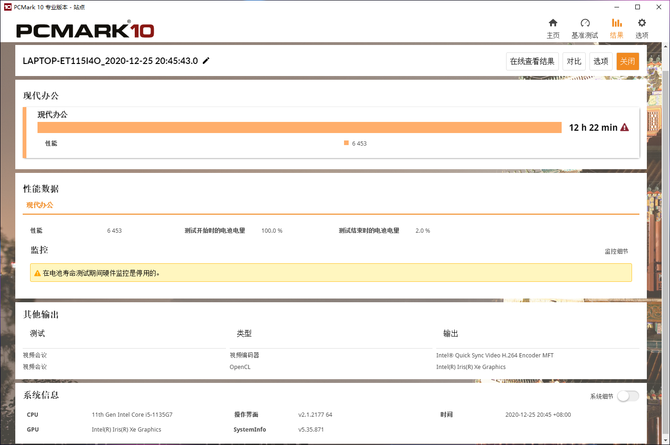
Task: Click the pencil icon to rename the result
Action: (x=207, y=61)
